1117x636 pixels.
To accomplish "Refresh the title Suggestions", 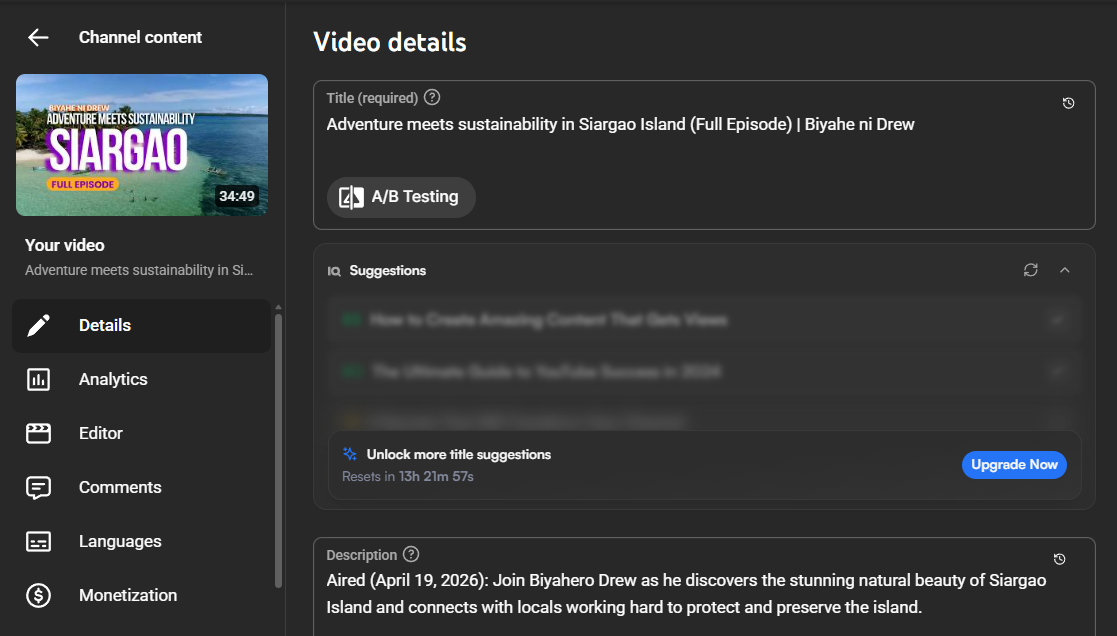I will click(1031, 270).
